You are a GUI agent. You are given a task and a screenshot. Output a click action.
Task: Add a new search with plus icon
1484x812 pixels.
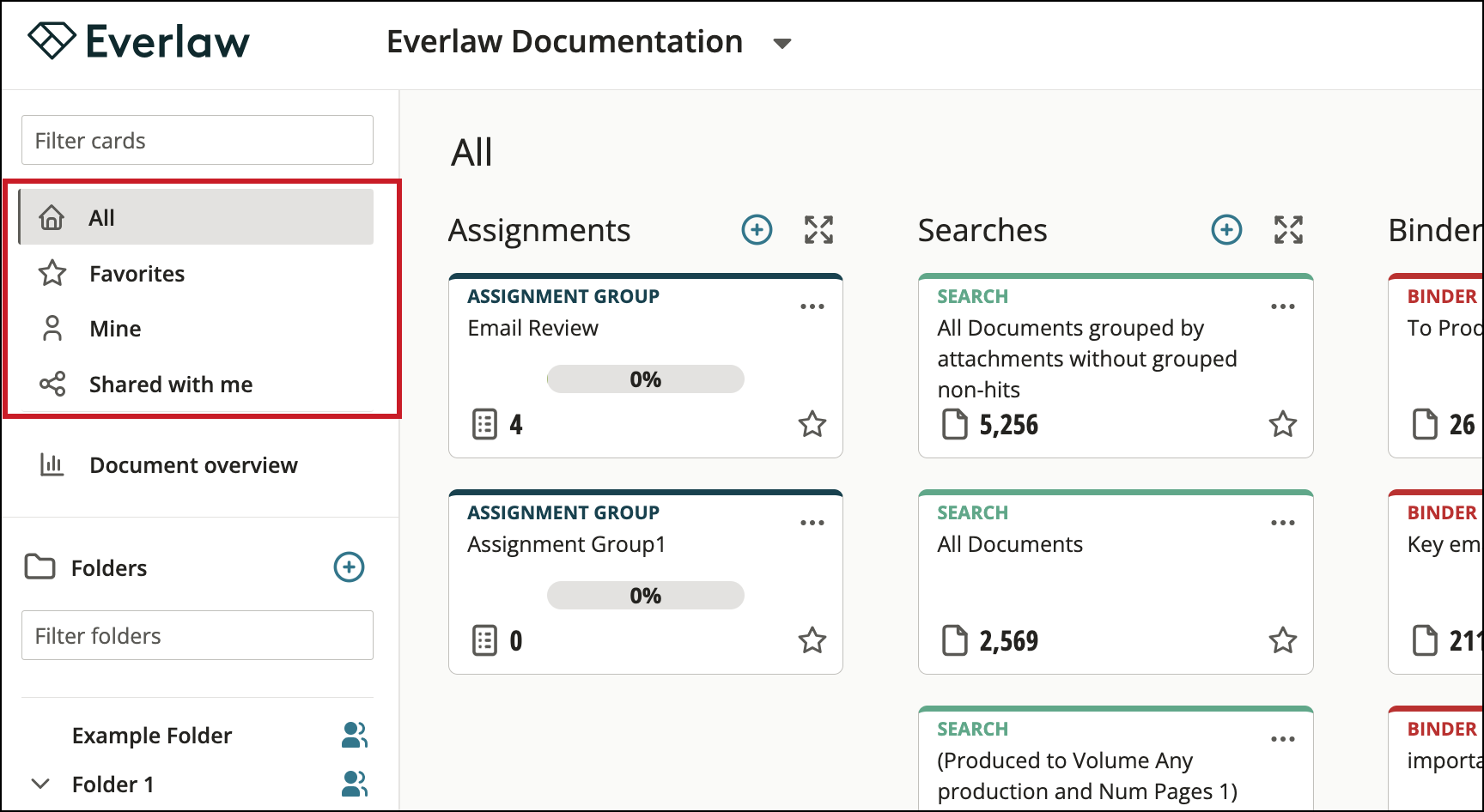(1226, 230)
